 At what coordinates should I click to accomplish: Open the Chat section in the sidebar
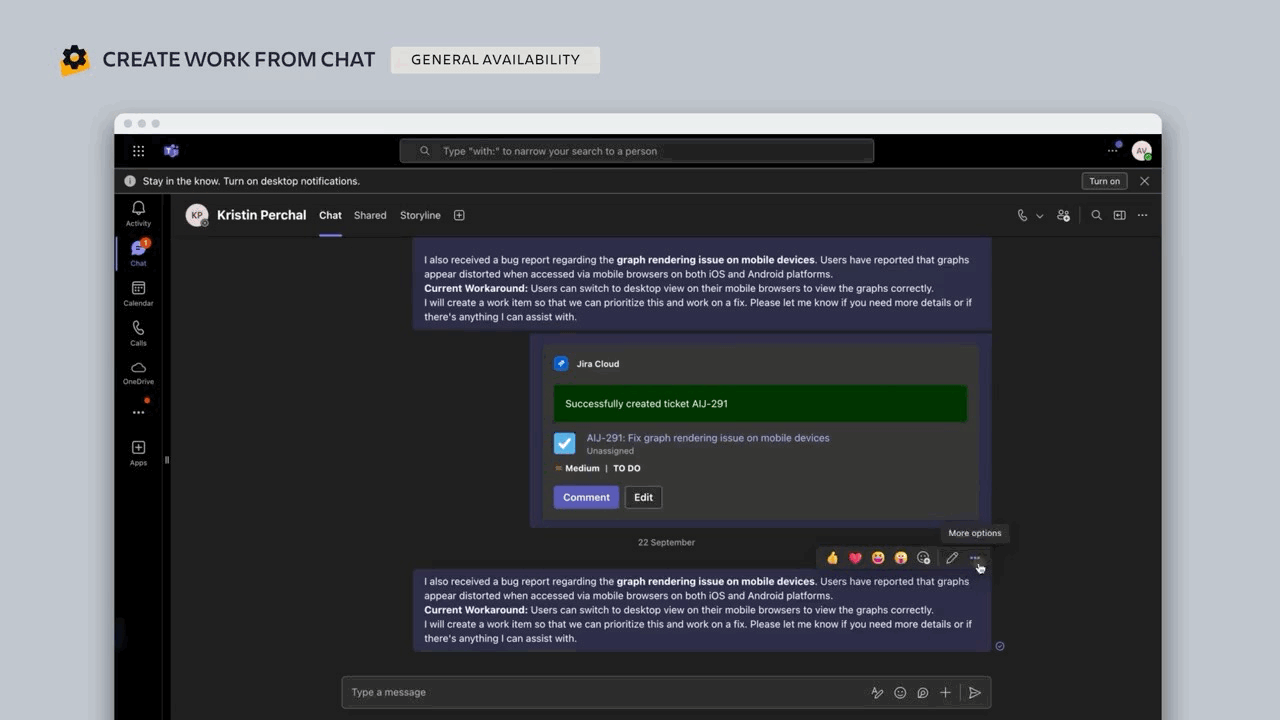[x=138, y=253]
